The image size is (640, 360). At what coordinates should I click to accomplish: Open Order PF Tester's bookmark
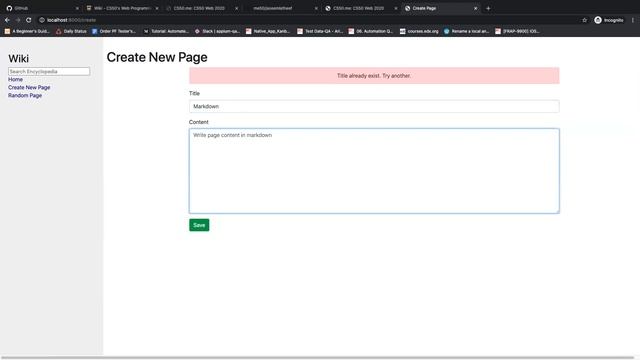[x=114, y=31]
